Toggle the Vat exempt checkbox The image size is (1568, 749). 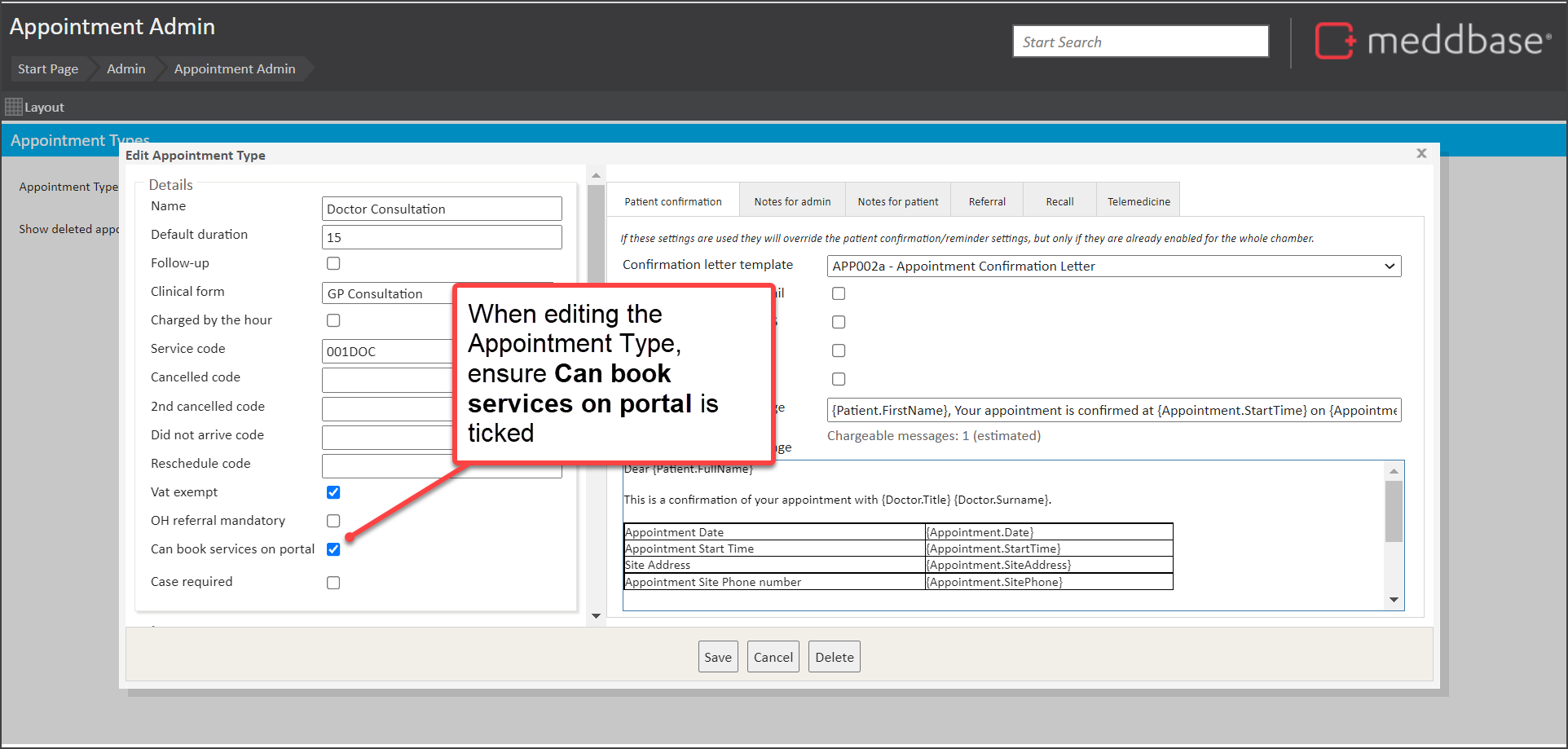333,492
